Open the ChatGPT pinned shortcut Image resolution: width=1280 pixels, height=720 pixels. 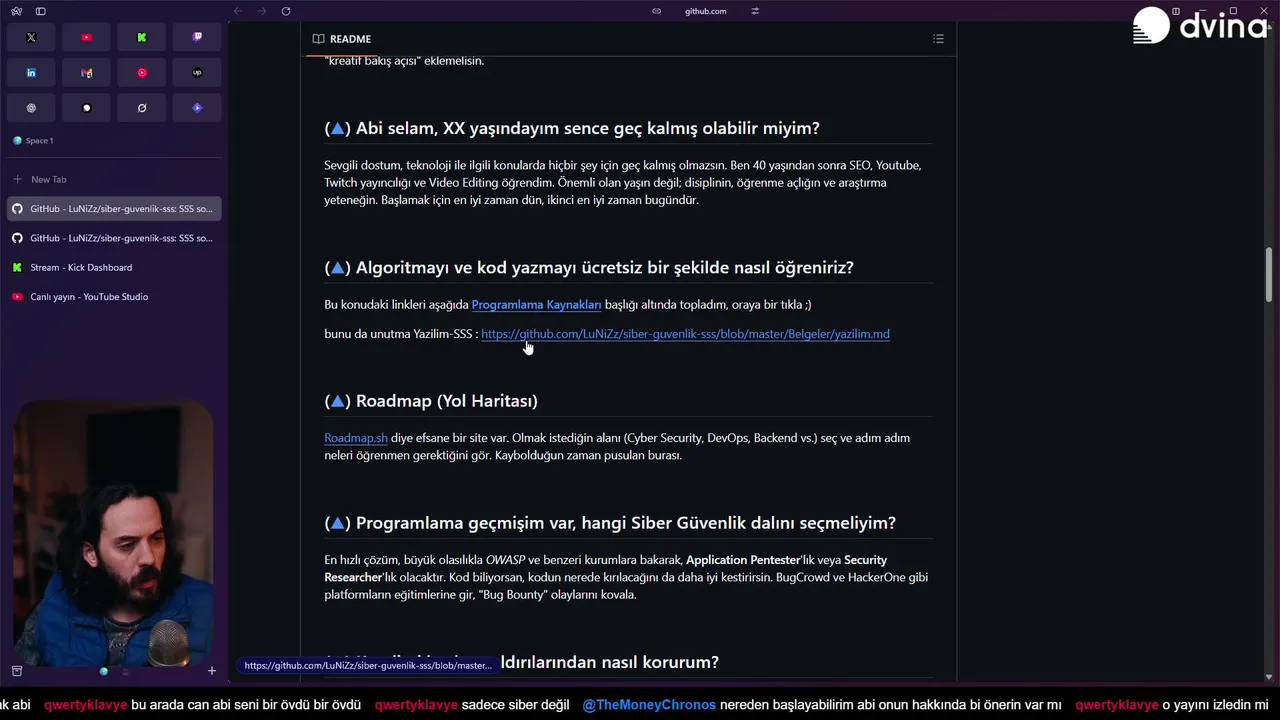tap(31, 108)
